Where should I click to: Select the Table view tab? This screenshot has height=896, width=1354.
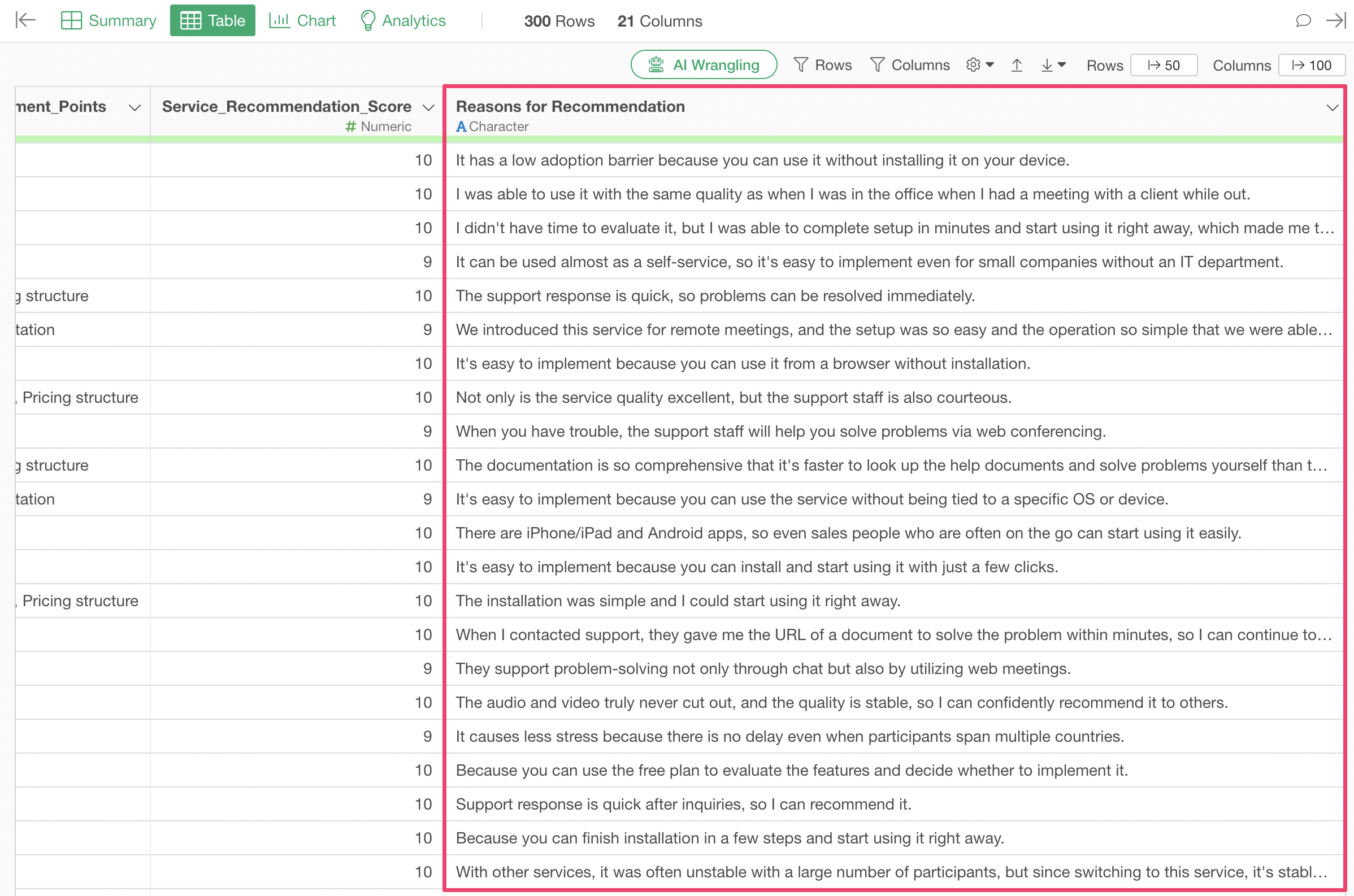(212, 20)
